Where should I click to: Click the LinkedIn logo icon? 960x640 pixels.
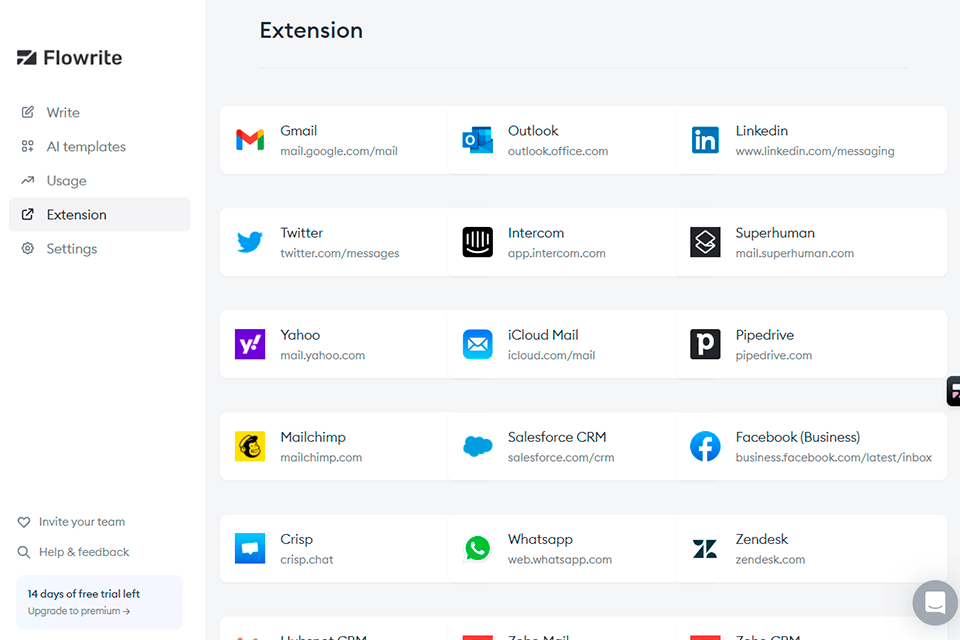[705, 140]
